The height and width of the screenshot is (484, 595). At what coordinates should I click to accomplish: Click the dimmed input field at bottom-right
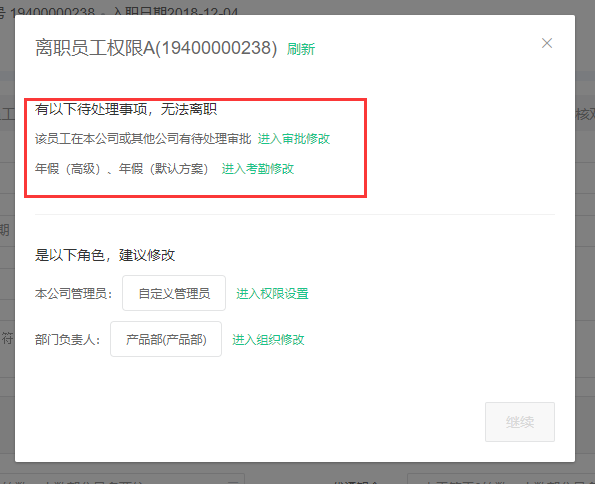(x=501, y=479)
